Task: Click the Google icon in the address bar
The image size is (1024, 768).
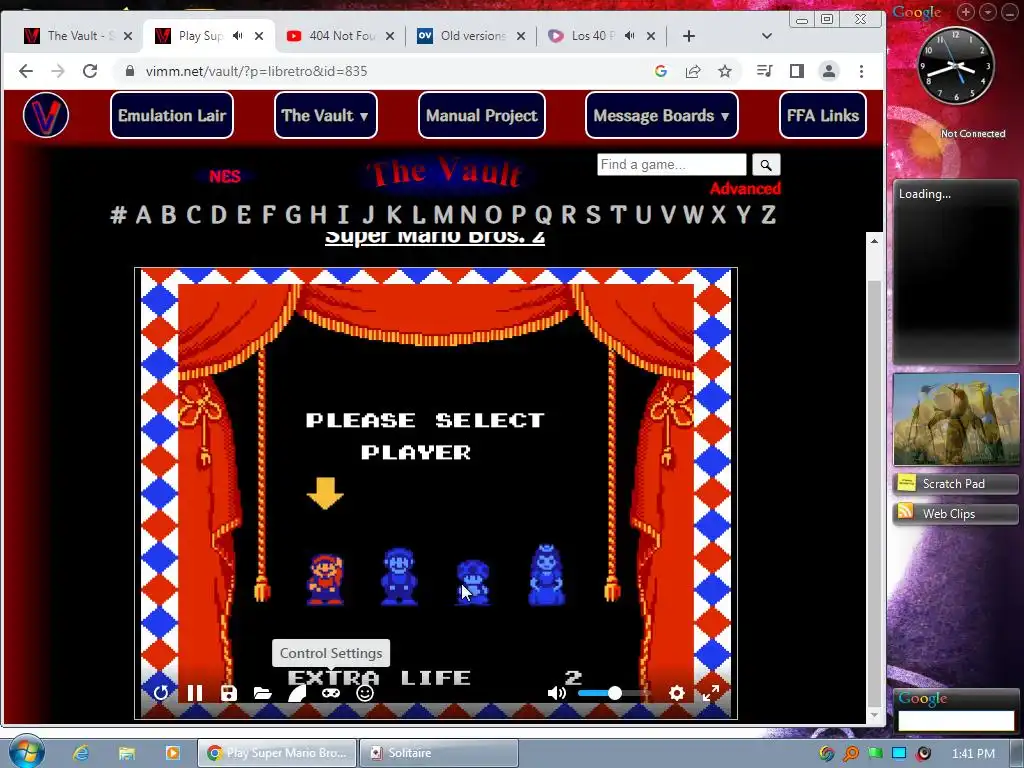Action: [x=661, y=71]
